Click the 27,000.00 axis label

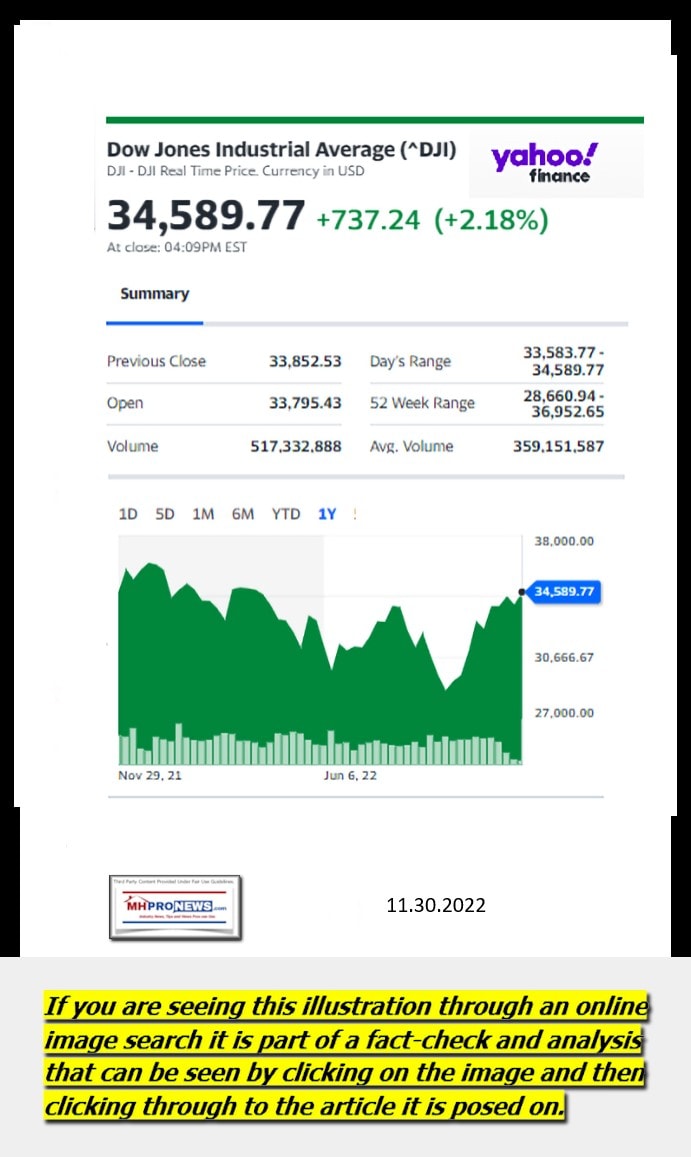(x=564, y=713)
